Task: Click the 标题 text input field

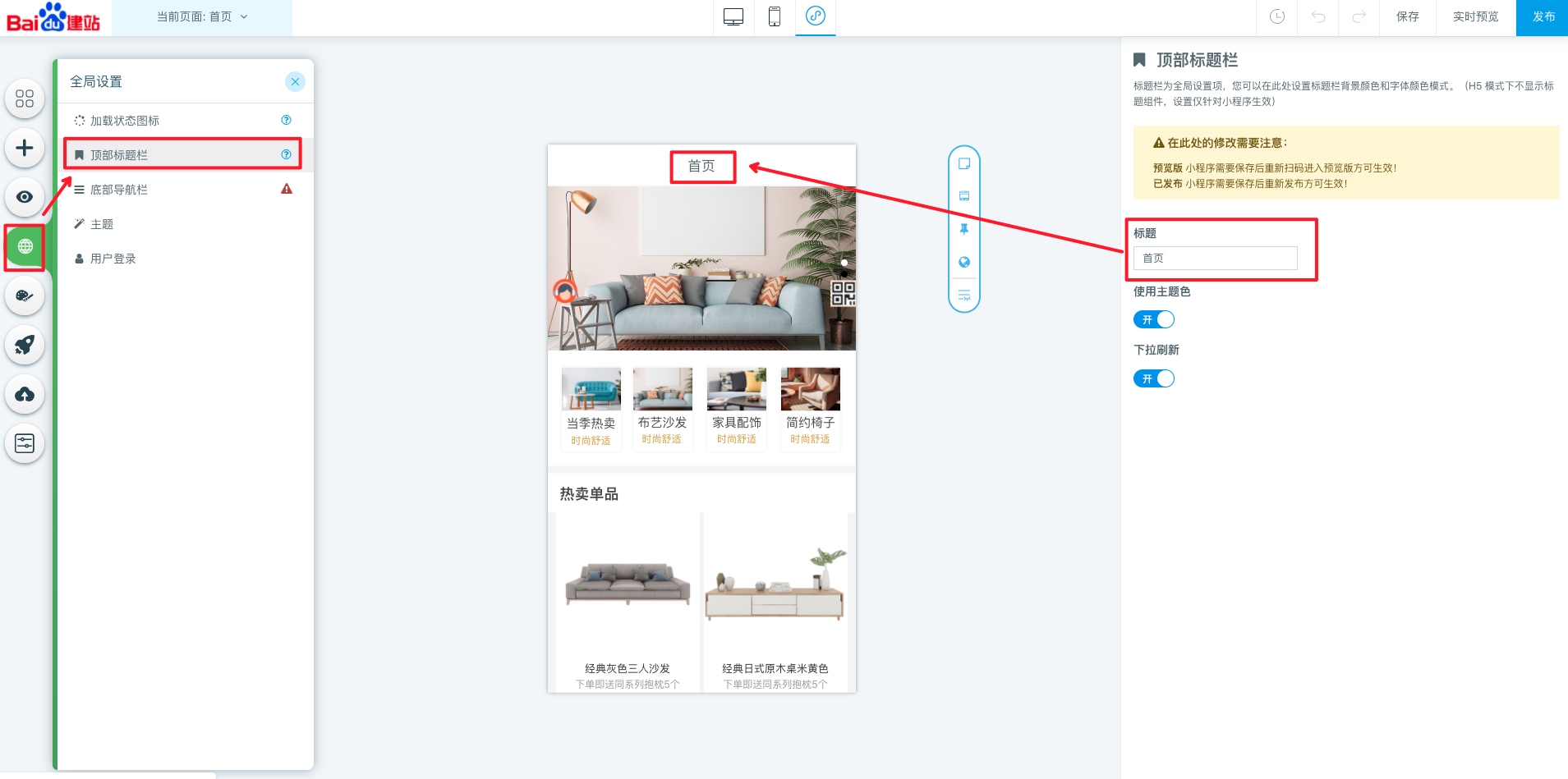Action: (1215, 258)
